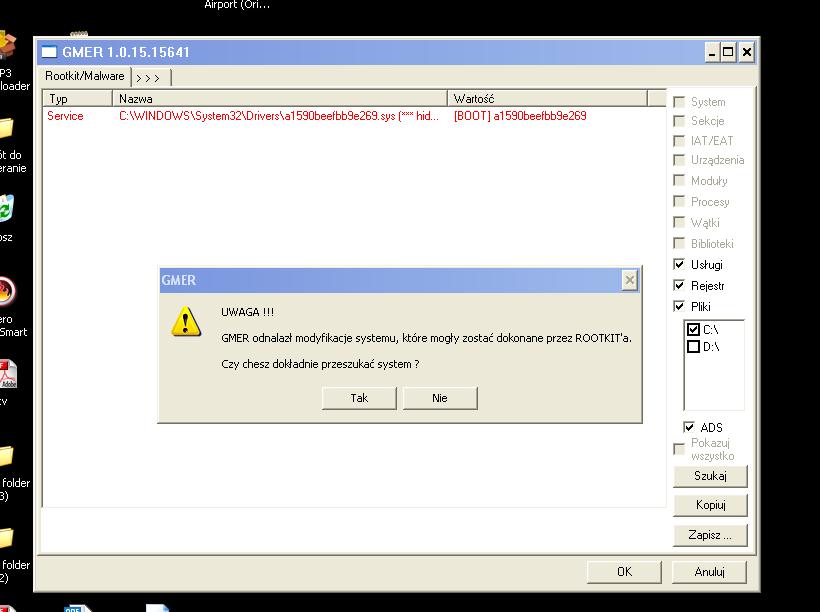Click the OK button in GMER window
The height and width of the screenshot is (612, 820).
624,572
